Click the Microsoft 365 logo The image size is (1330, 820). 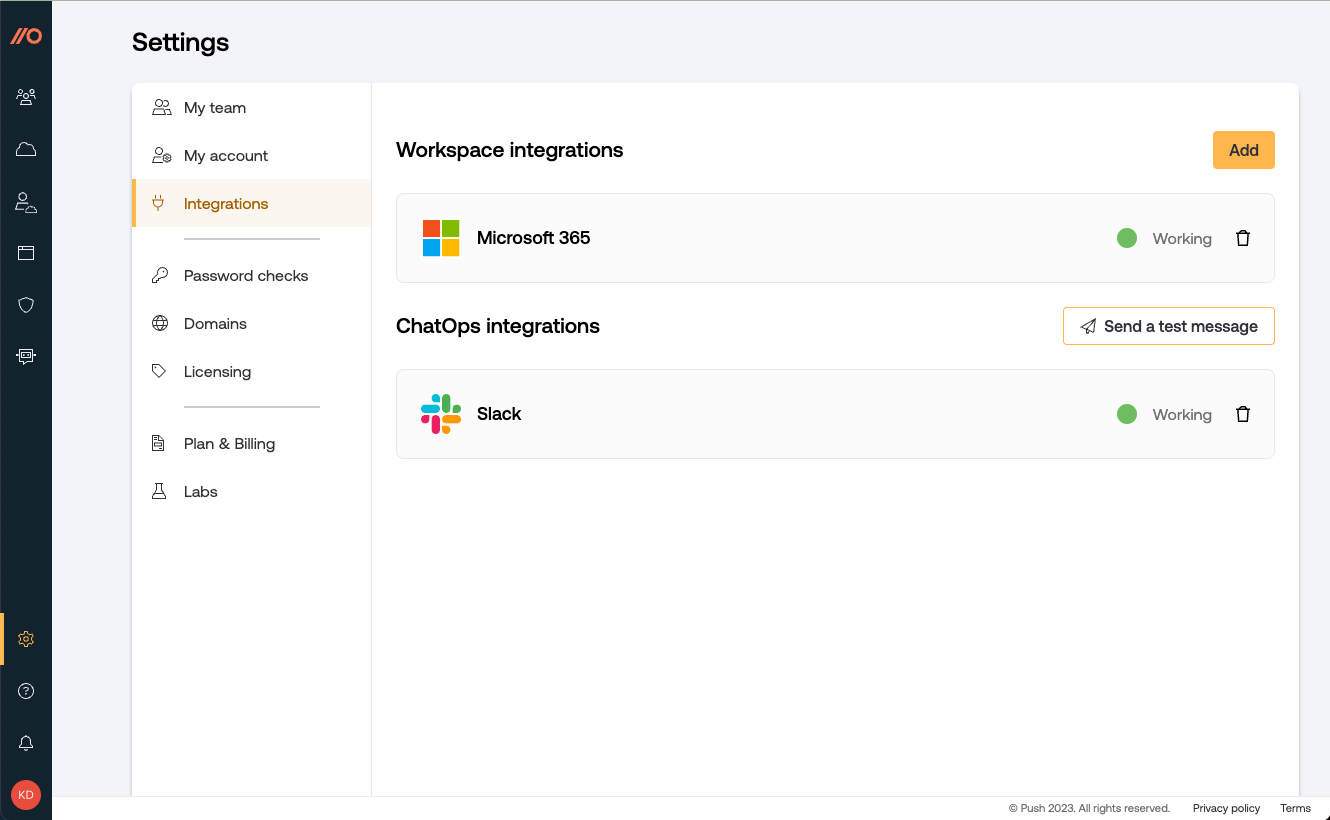(x=441, y=238)
